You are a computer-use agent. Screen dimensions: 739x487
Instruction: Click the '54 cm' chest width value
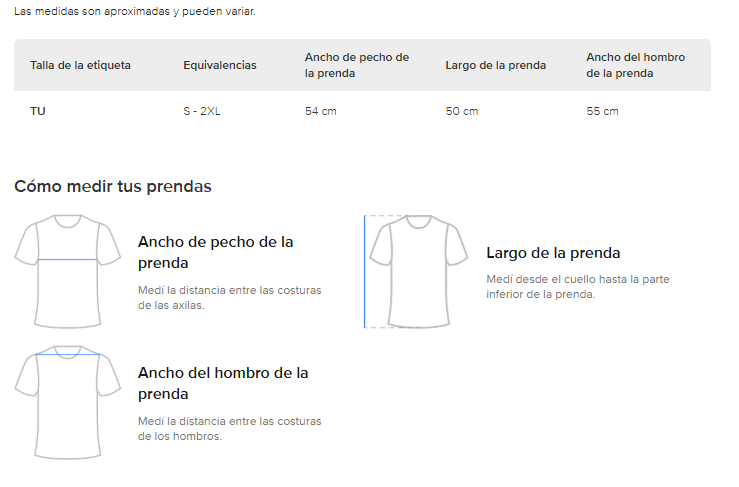click(320, 111)
